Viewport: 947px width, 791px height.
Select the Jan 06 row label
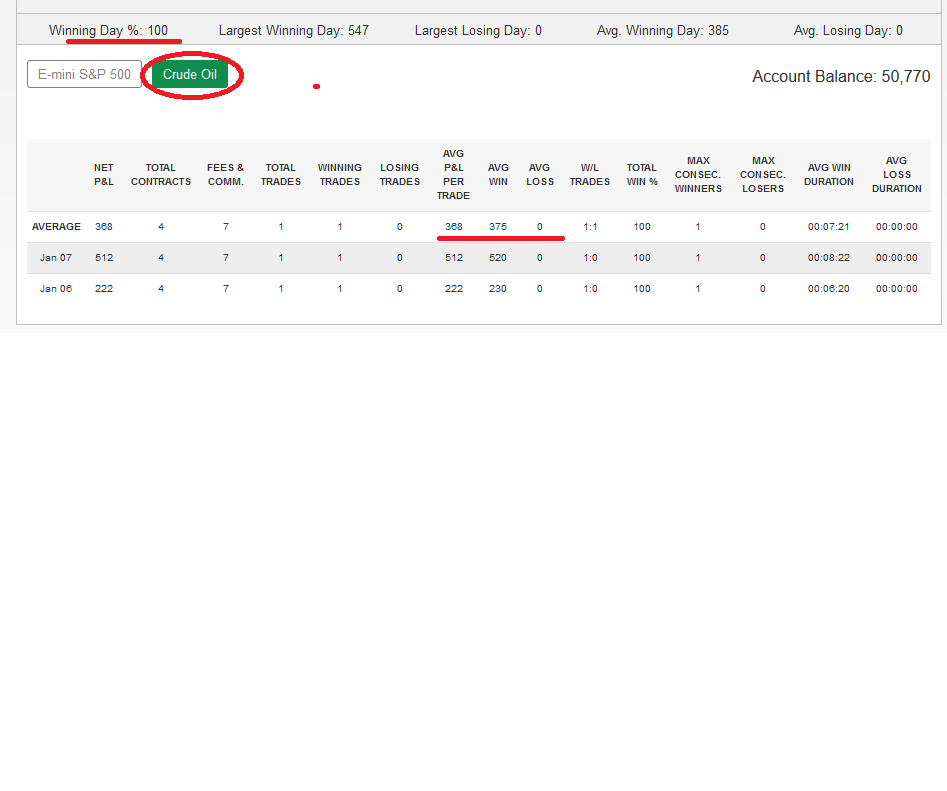pos(56,289)
